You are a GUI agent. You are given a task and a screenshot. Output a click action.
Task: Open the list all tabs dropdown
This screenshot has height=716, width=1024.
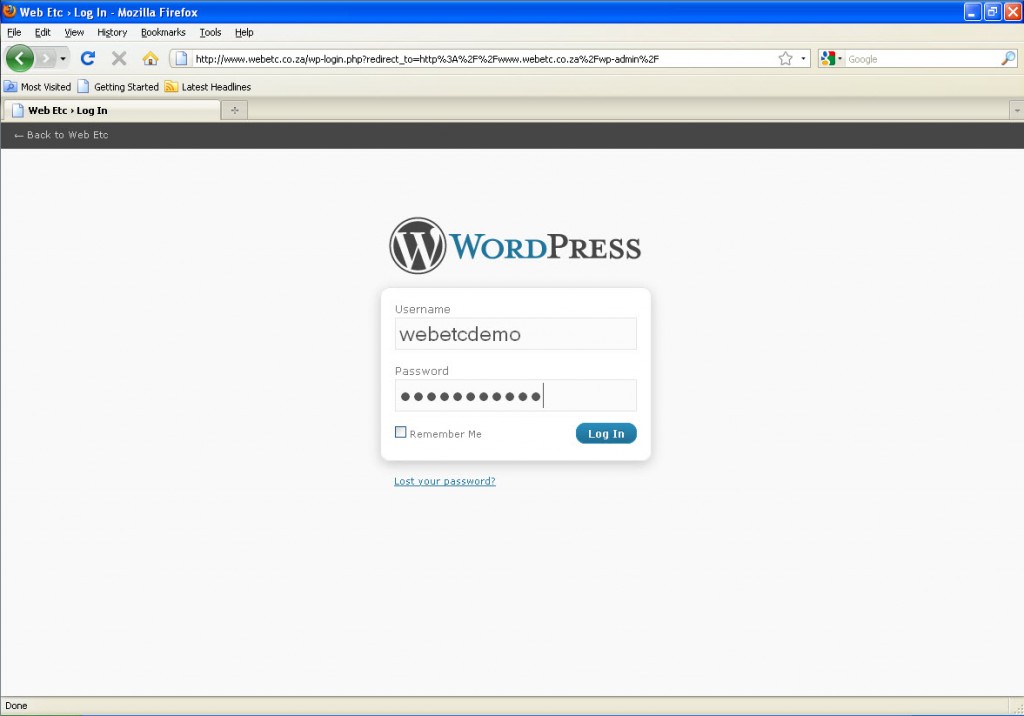coord(1016,110)
